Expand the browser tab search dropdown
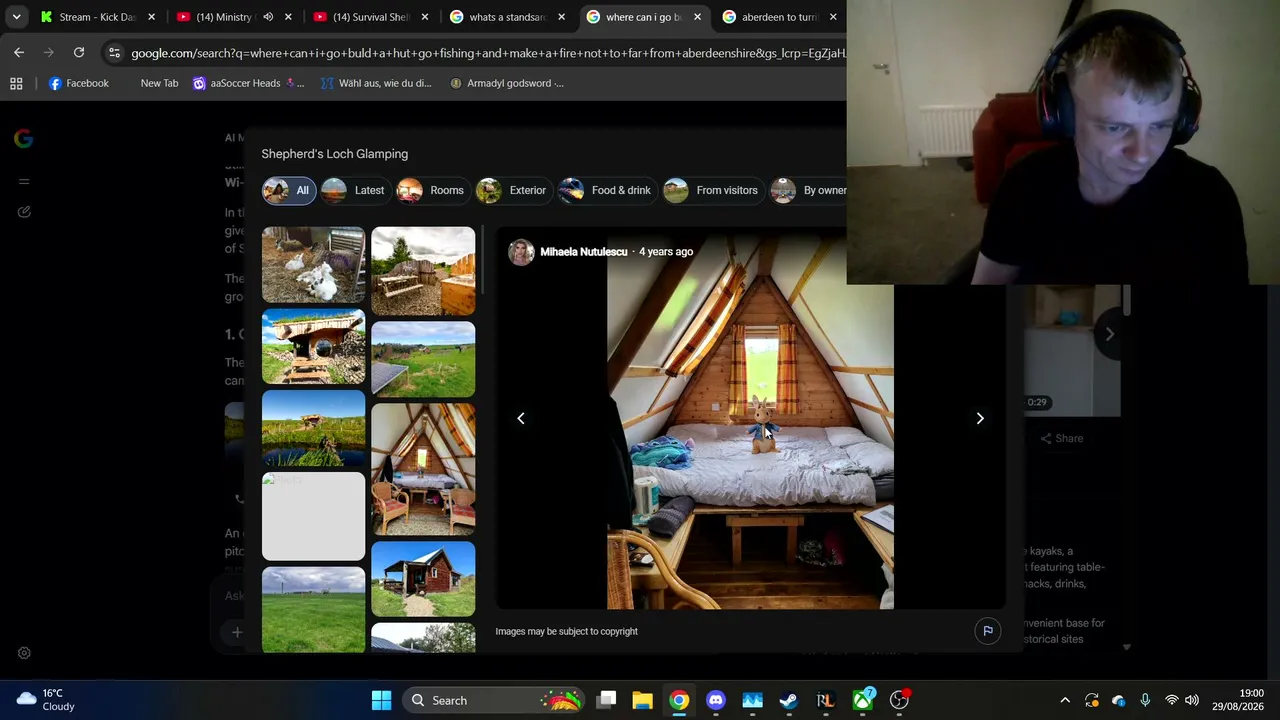This screenshot has width=1280, height=720. [16, 17]
